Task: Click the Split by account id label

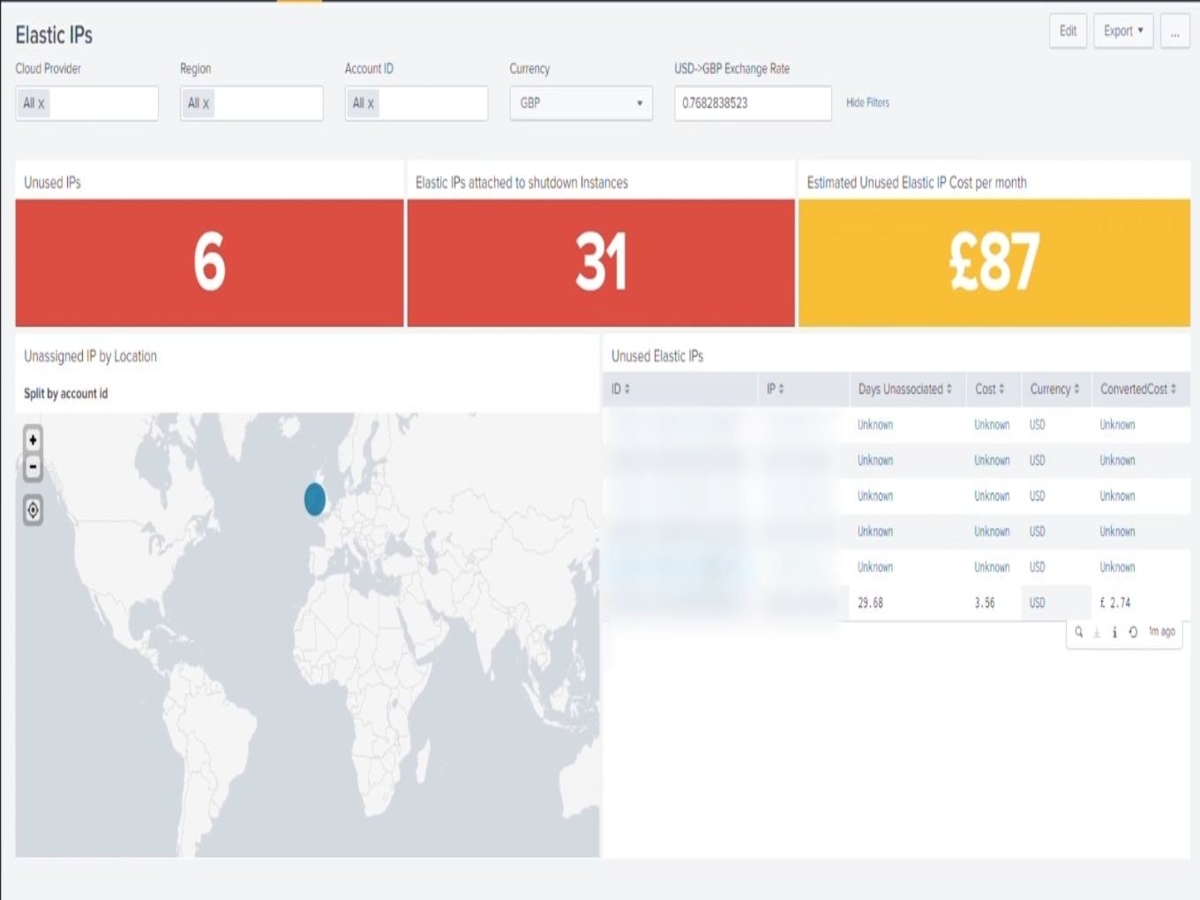Action: [66, 394]
